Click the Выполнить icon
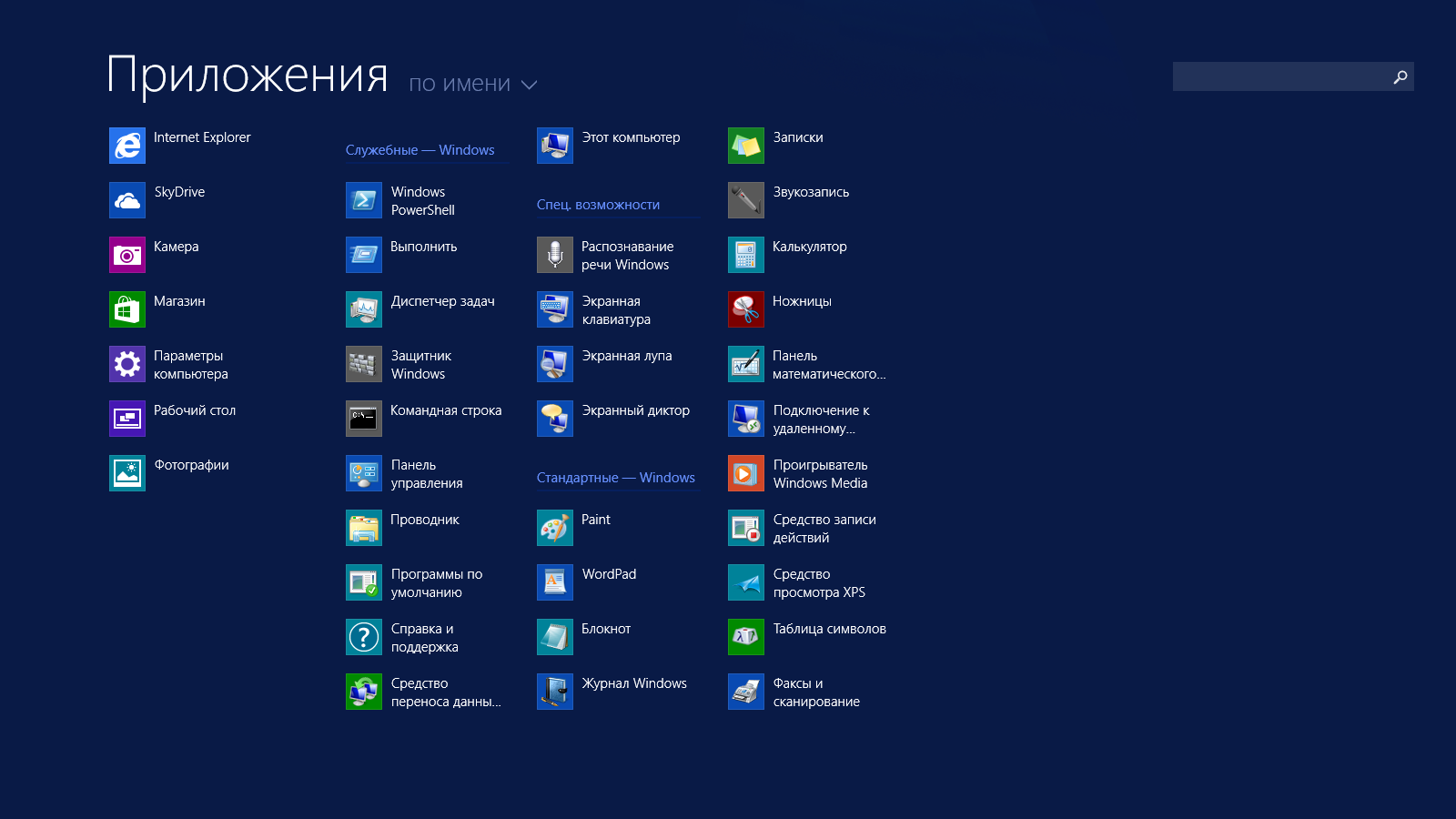 click(364, 255)
